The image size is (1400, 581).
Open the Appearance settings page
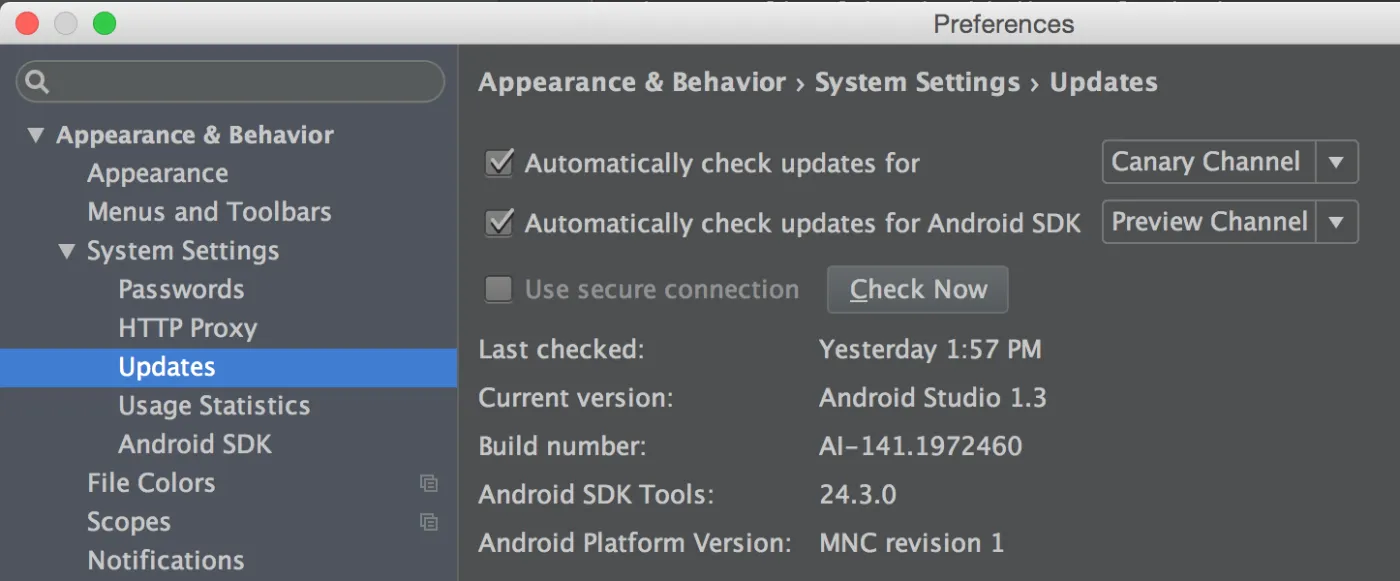[x=157, y=174]
